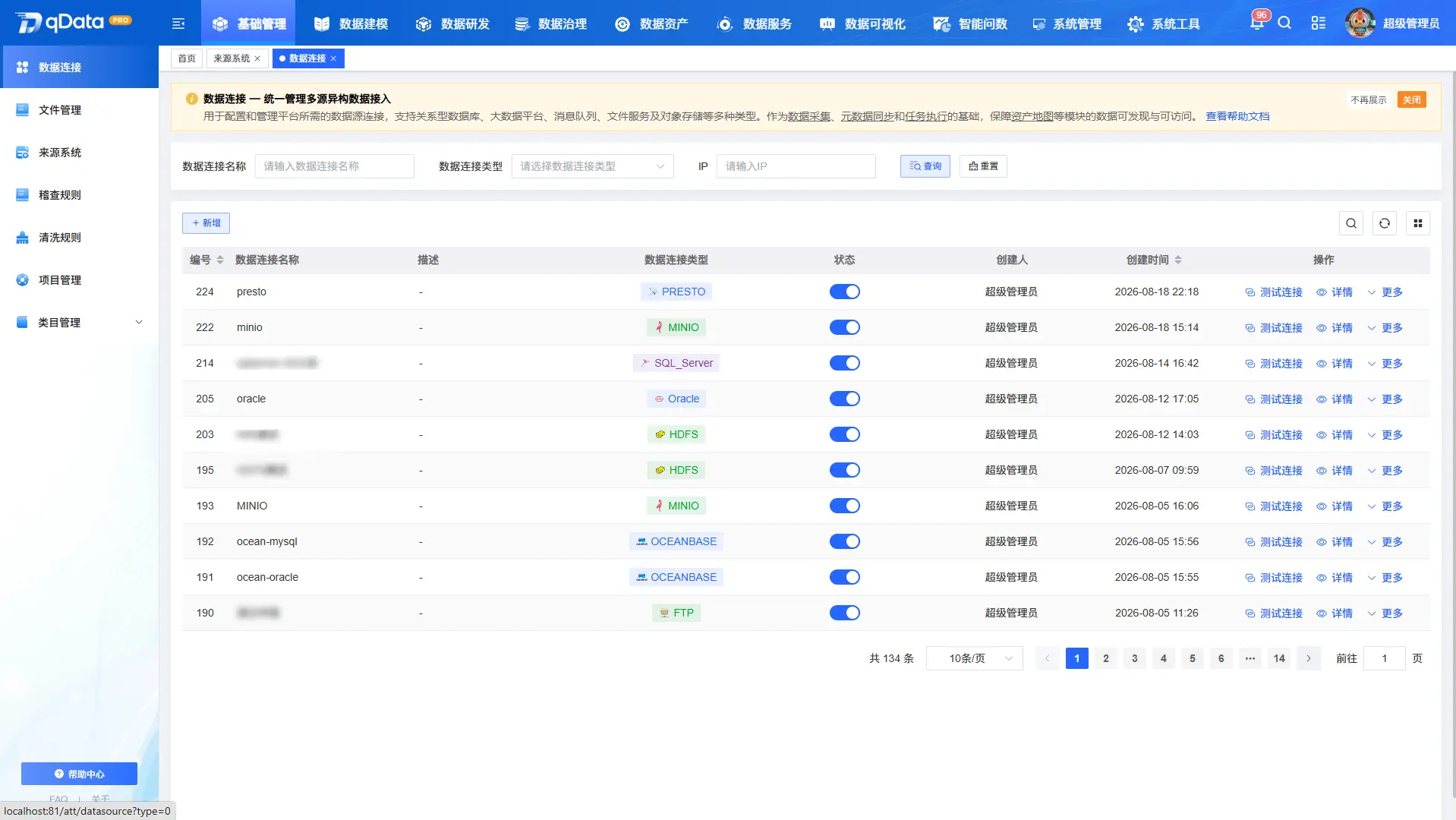Click the 稽查规则 sidebar icon
This screenshot has height=820, width=1456.
[23, 195]
